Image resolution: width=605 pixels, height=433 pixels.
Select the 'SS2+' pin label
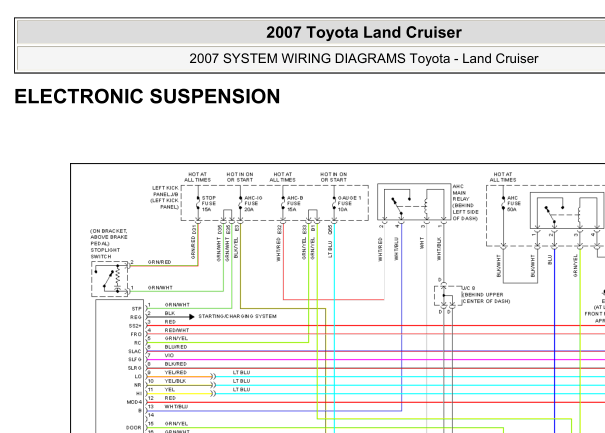point(135,326)
